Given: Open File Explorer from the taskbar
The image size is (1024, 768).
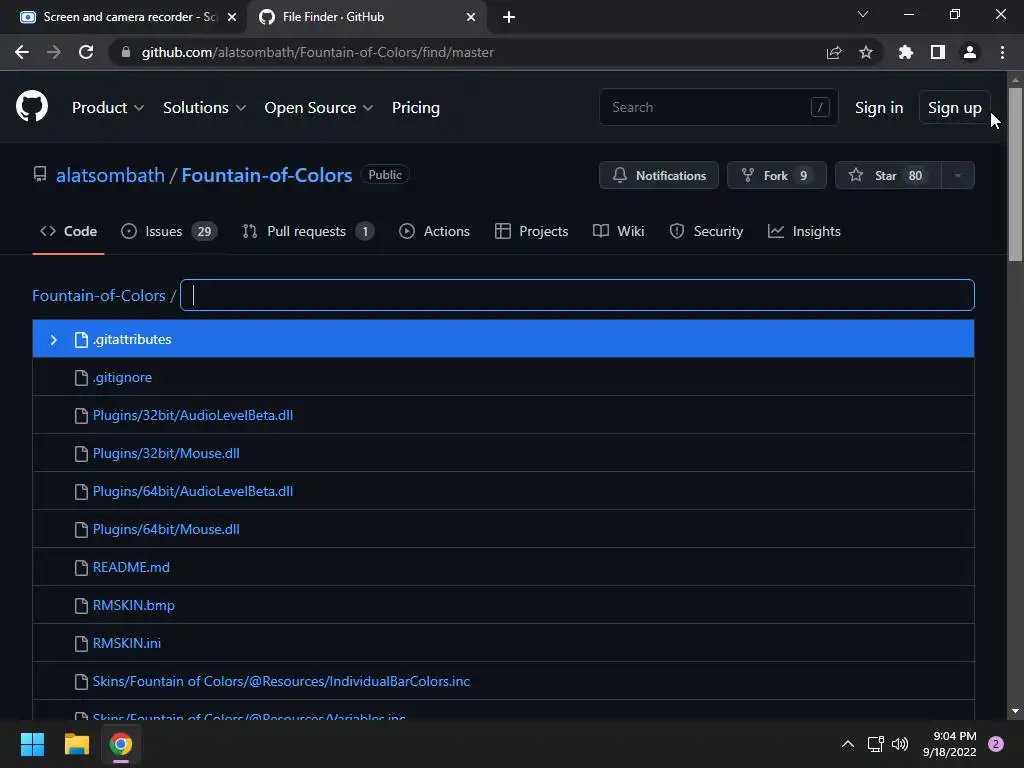Looking at the screenshot, I should pyautogui.click(x=76, y=744).
